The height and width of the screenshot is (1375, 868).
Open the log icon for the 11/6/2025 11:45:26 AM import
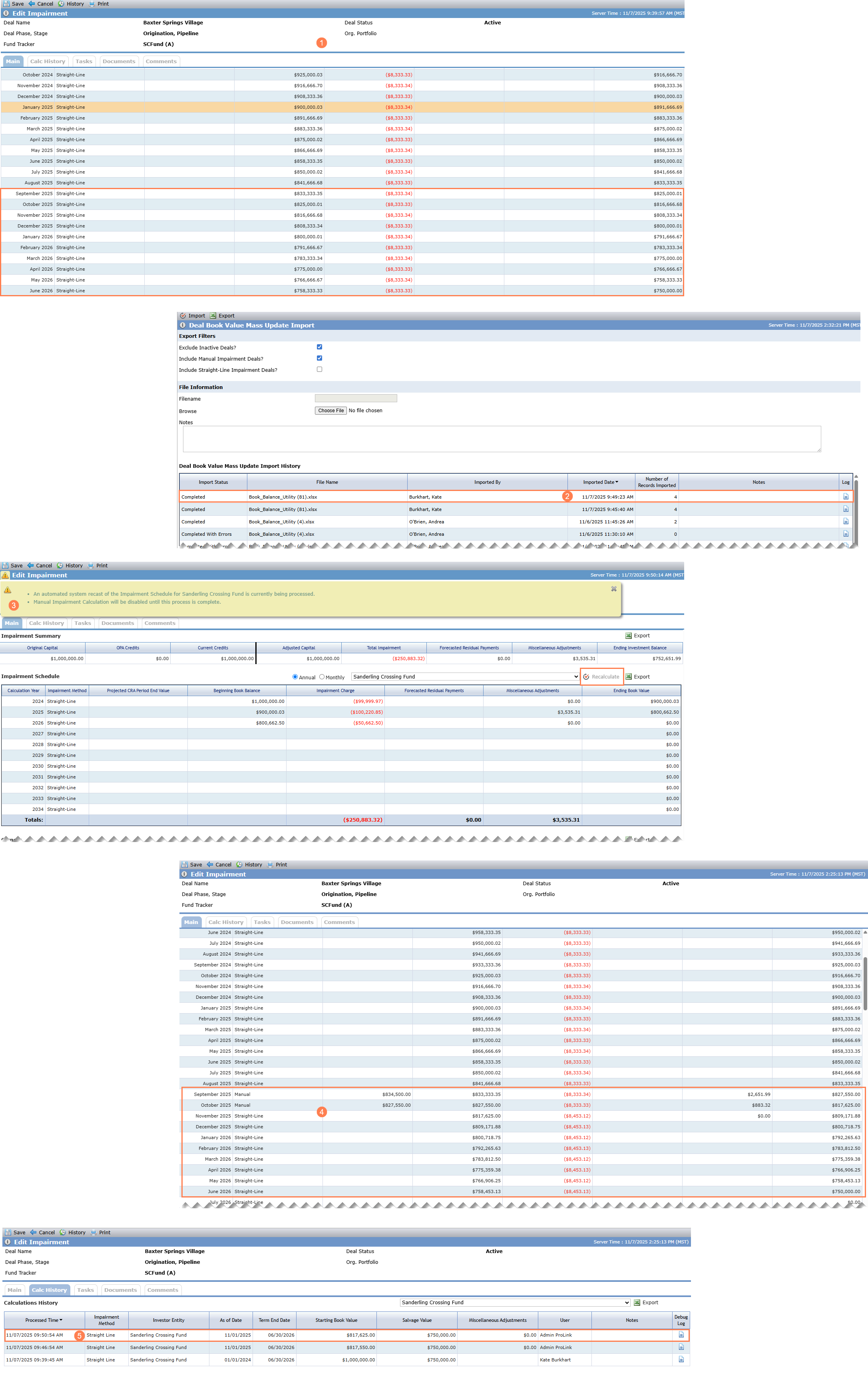pos(846,522)
